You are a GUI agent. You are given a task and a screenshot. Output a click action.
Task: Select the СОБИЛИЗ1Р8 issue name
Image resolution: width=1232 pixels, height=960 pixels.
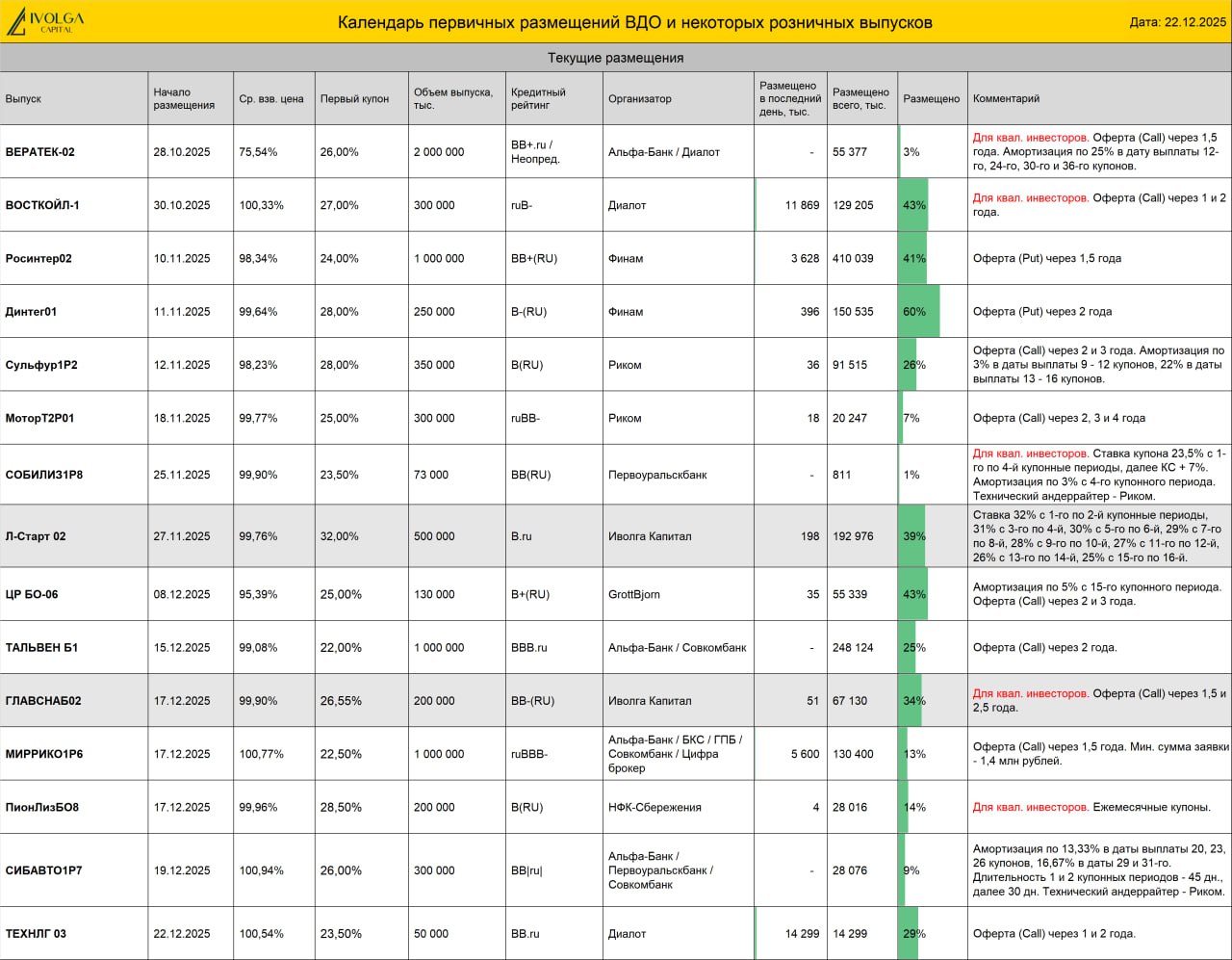click(x=44, y=475)
